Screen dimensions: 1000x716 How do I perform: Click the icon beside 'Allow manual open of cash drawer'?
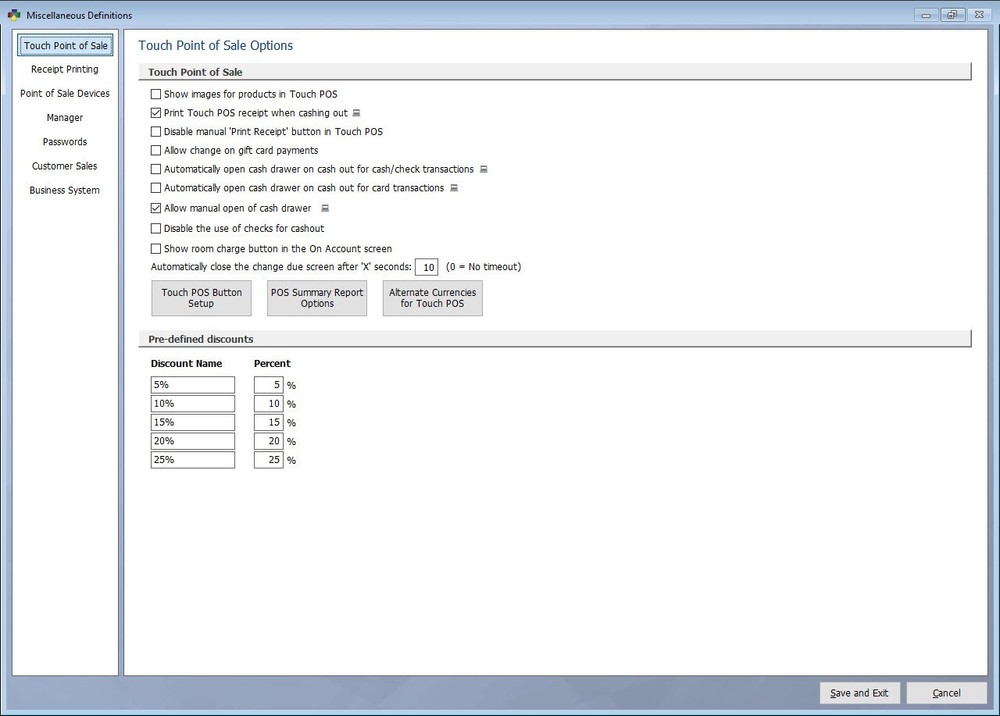tap(324, 208)
